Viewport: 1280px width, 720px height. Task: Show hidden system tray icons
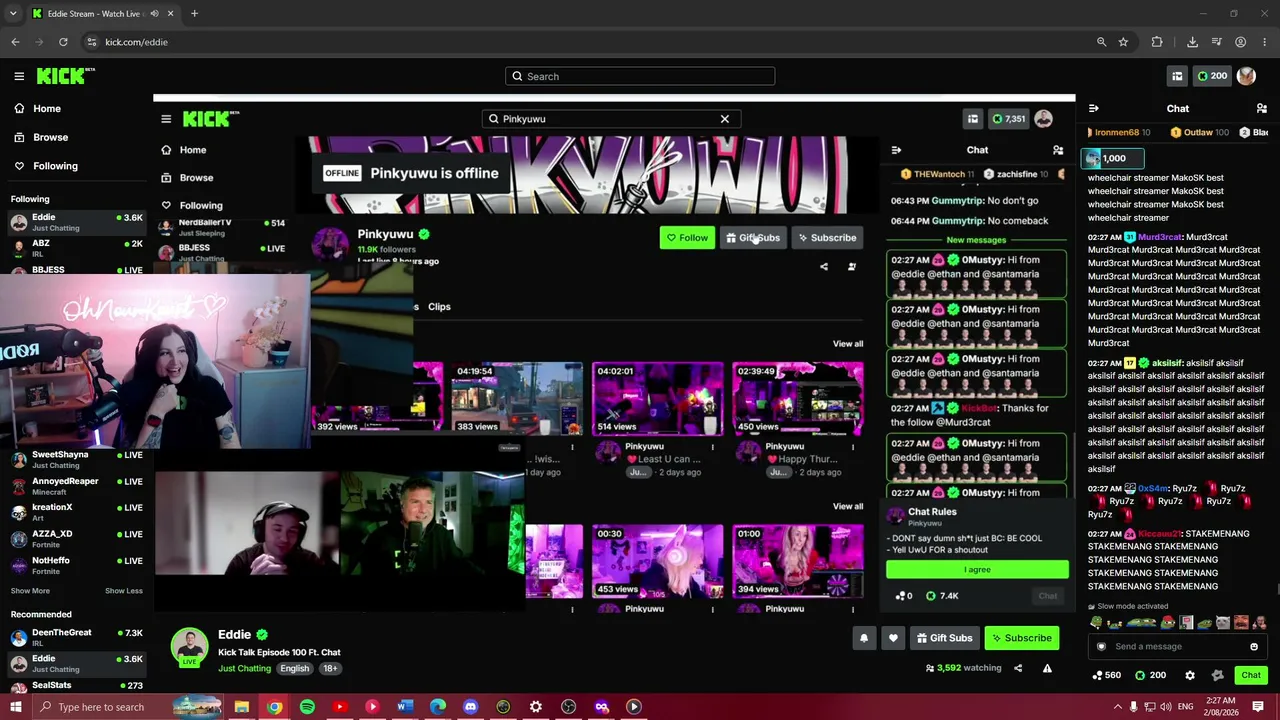[x=1117, y=707]
